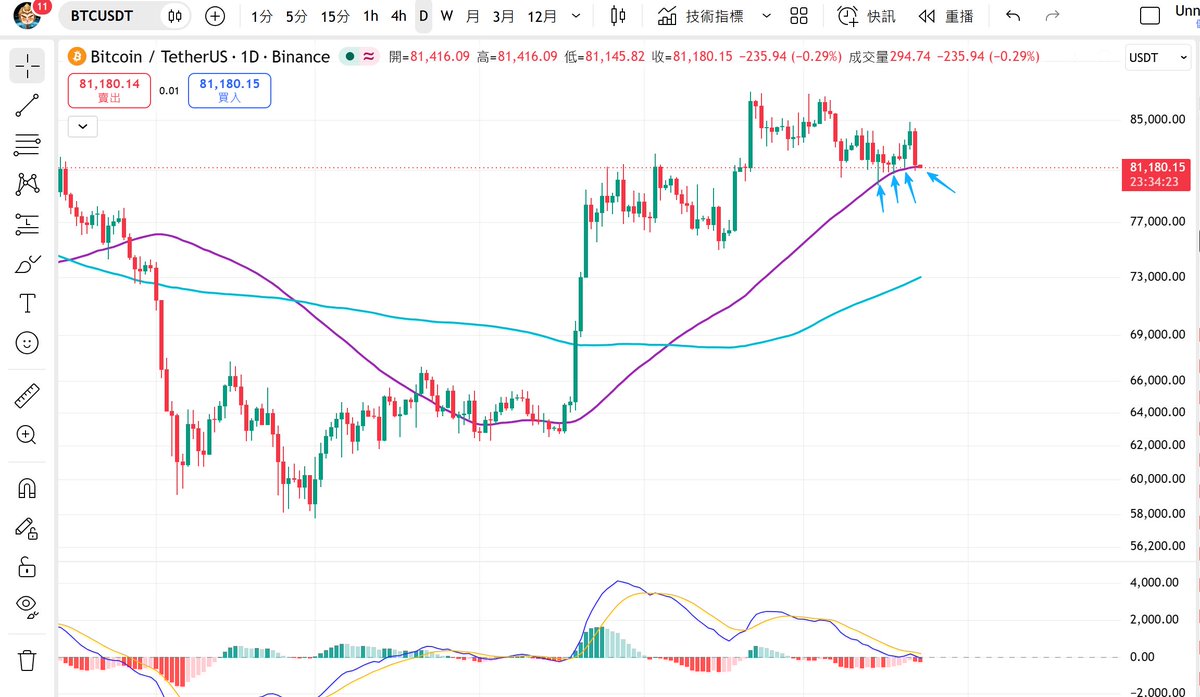Add a symbol with the plus circle
This screenshot has width=1200, height=697.
215,16
